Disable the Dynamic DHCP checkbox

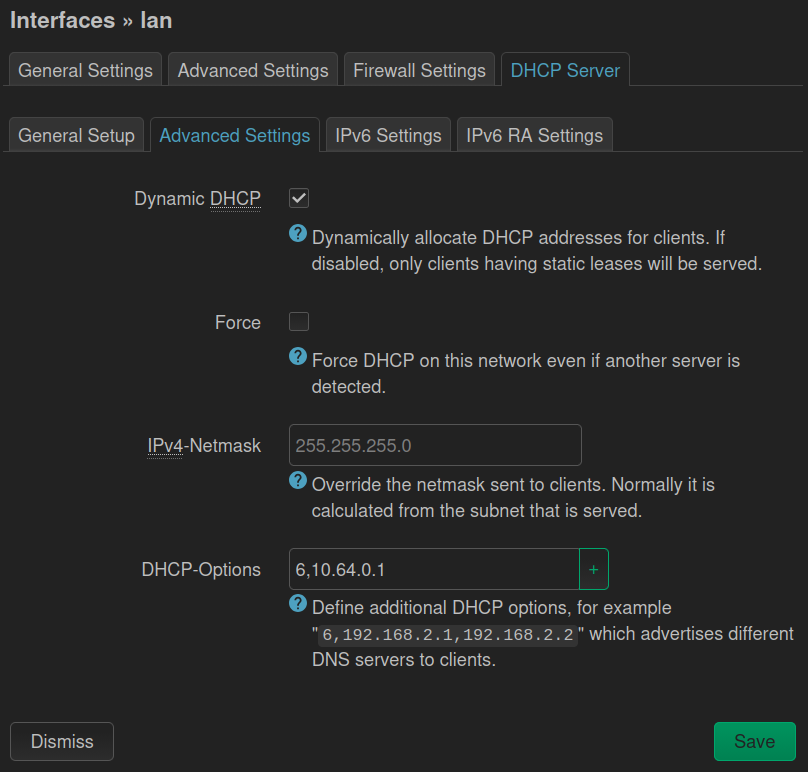coord(299,198)
